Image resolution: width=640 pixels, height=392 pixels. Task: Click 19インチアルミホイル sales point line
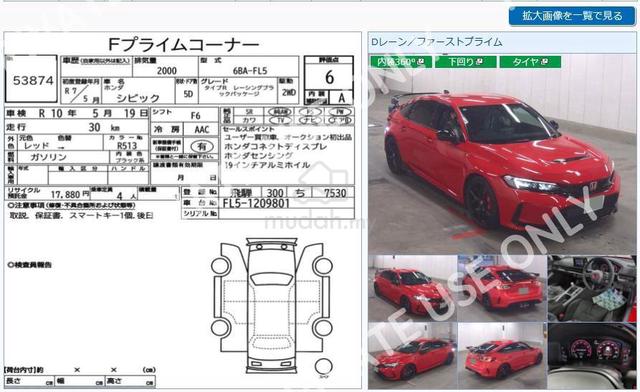click(x=267, y=165)
